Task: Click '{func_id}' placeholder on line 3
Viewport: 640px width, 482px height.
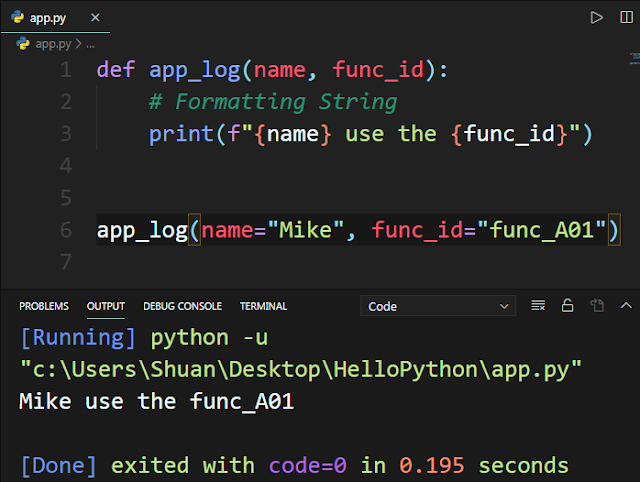Action: (509, 134)
